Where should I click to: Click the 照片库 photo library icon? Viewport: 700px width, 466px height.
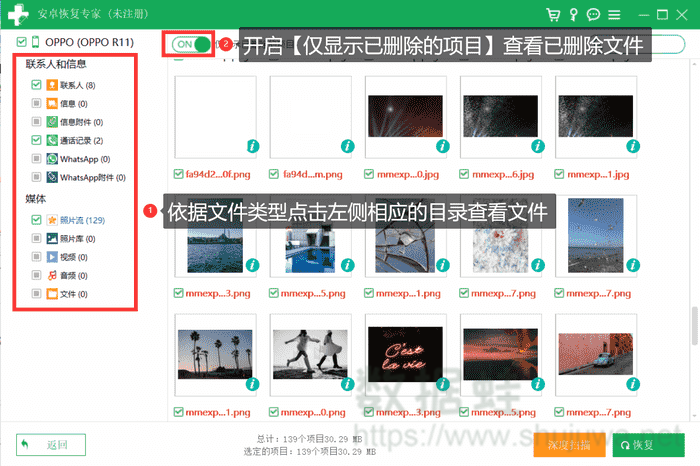tap(51, 238)
